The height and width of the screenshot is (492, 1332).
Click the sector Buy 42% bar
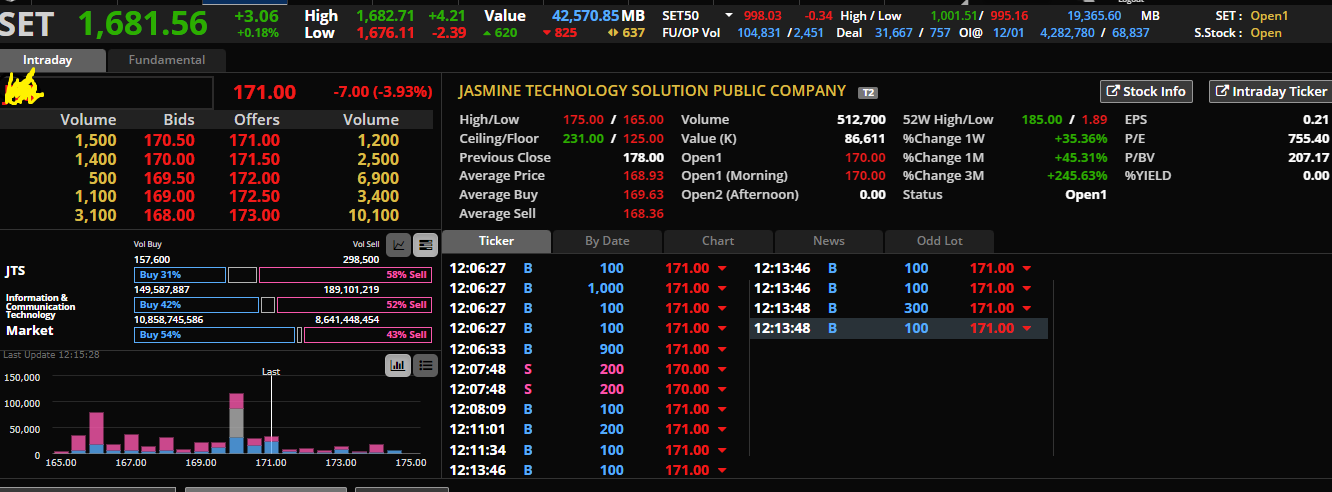[196, 305]
